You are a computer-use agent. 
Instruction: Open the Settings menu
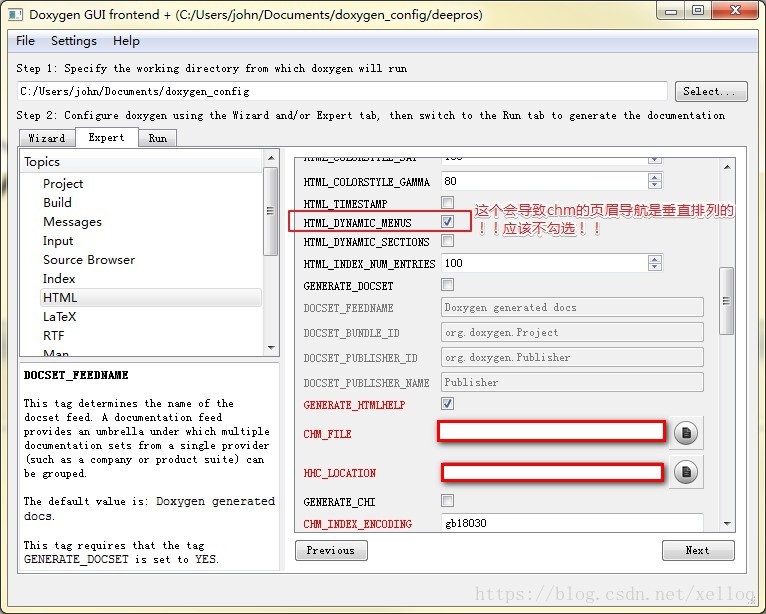[74, 41]
